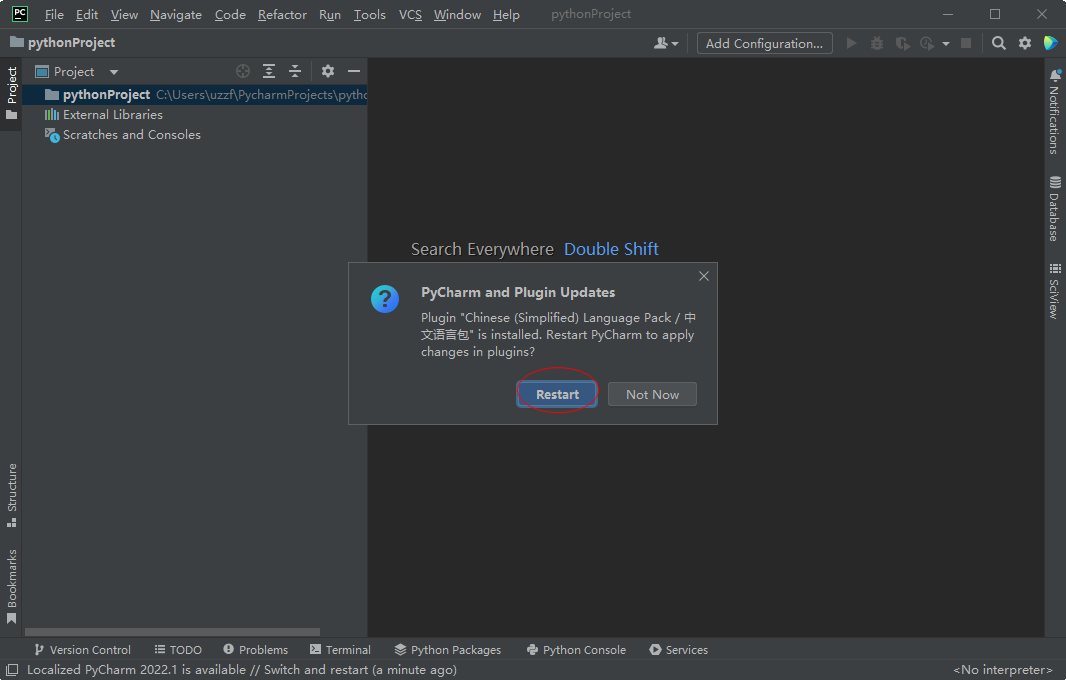
Task: Choose Not Now in the update dialog
Action: coord(652,394)
